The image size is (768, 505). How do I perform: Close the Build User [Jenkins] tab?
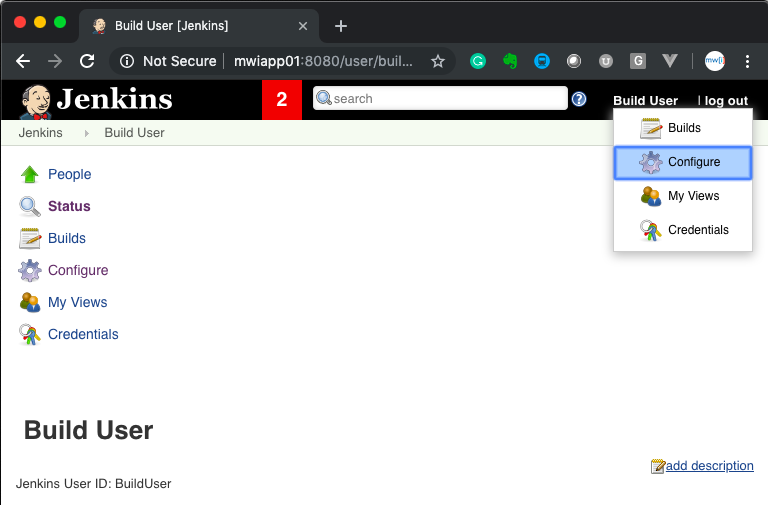click(303, 26)
